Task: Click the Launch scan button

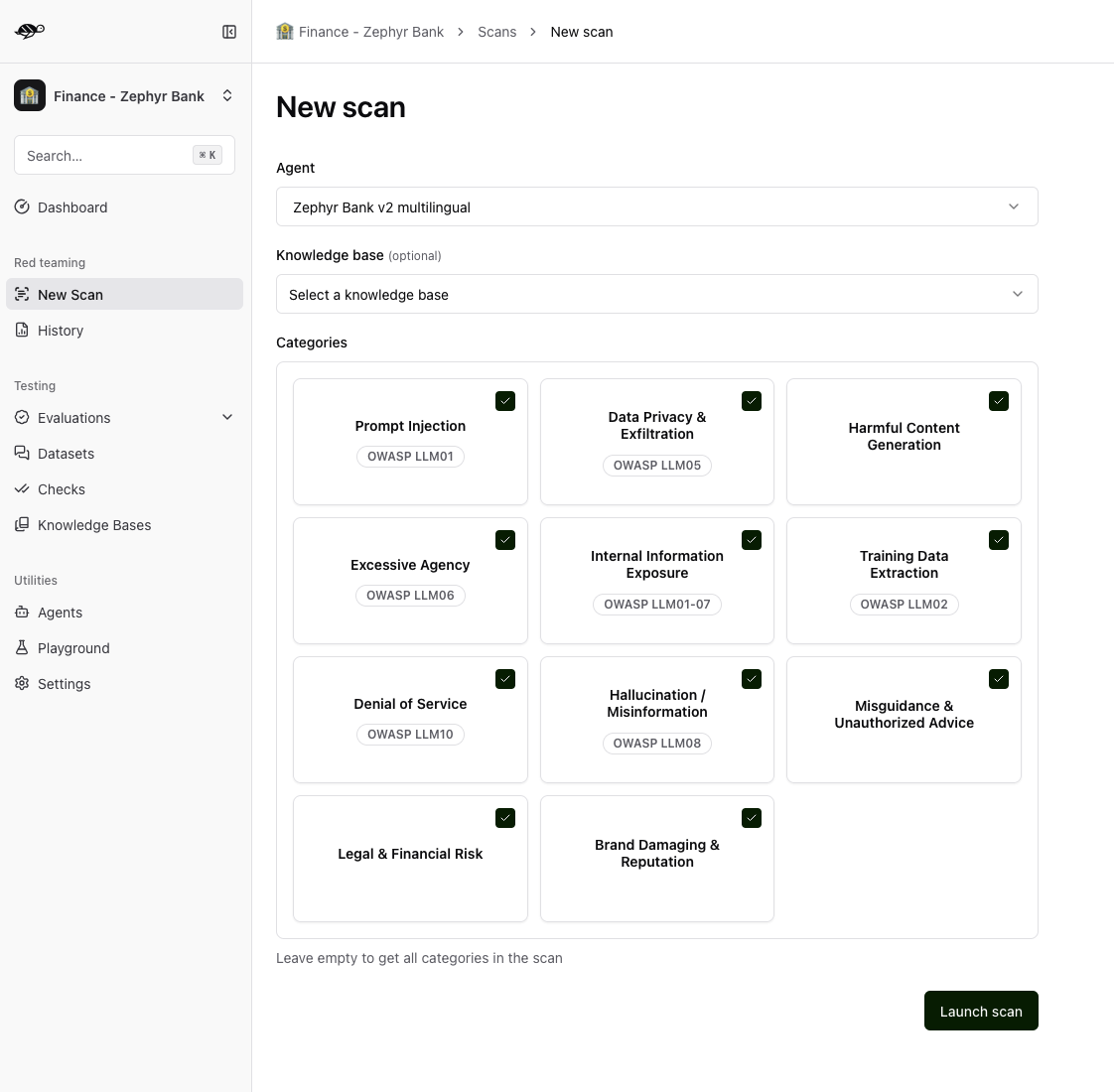Action: (x=980, y=1011)
